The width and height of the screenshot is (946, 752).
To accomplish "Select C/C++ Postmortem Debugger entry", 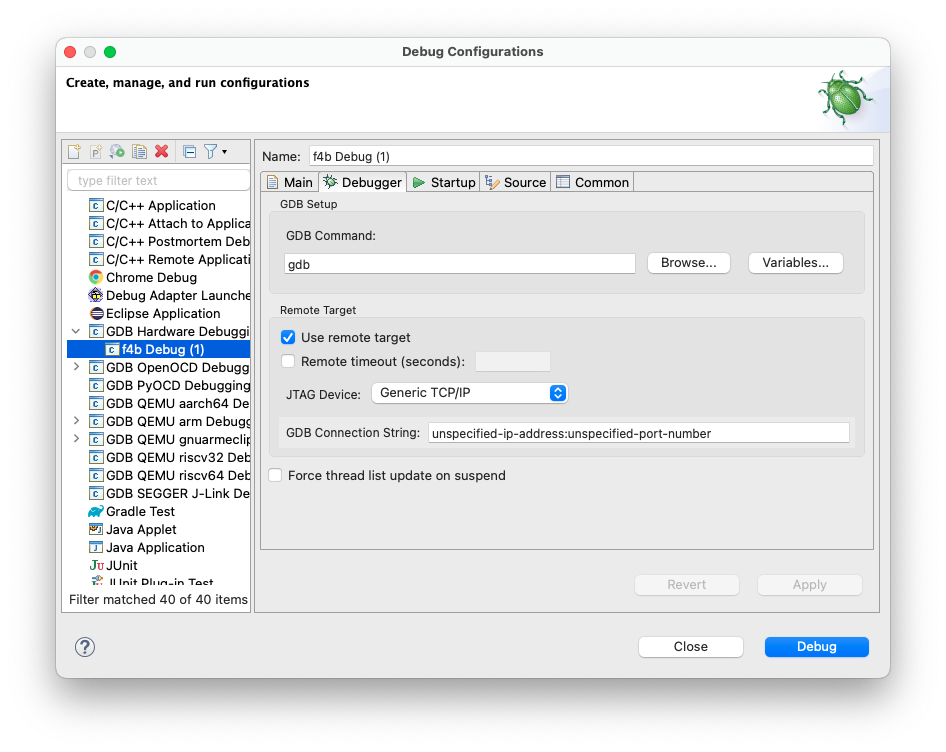I will click(x=169, y=241).
